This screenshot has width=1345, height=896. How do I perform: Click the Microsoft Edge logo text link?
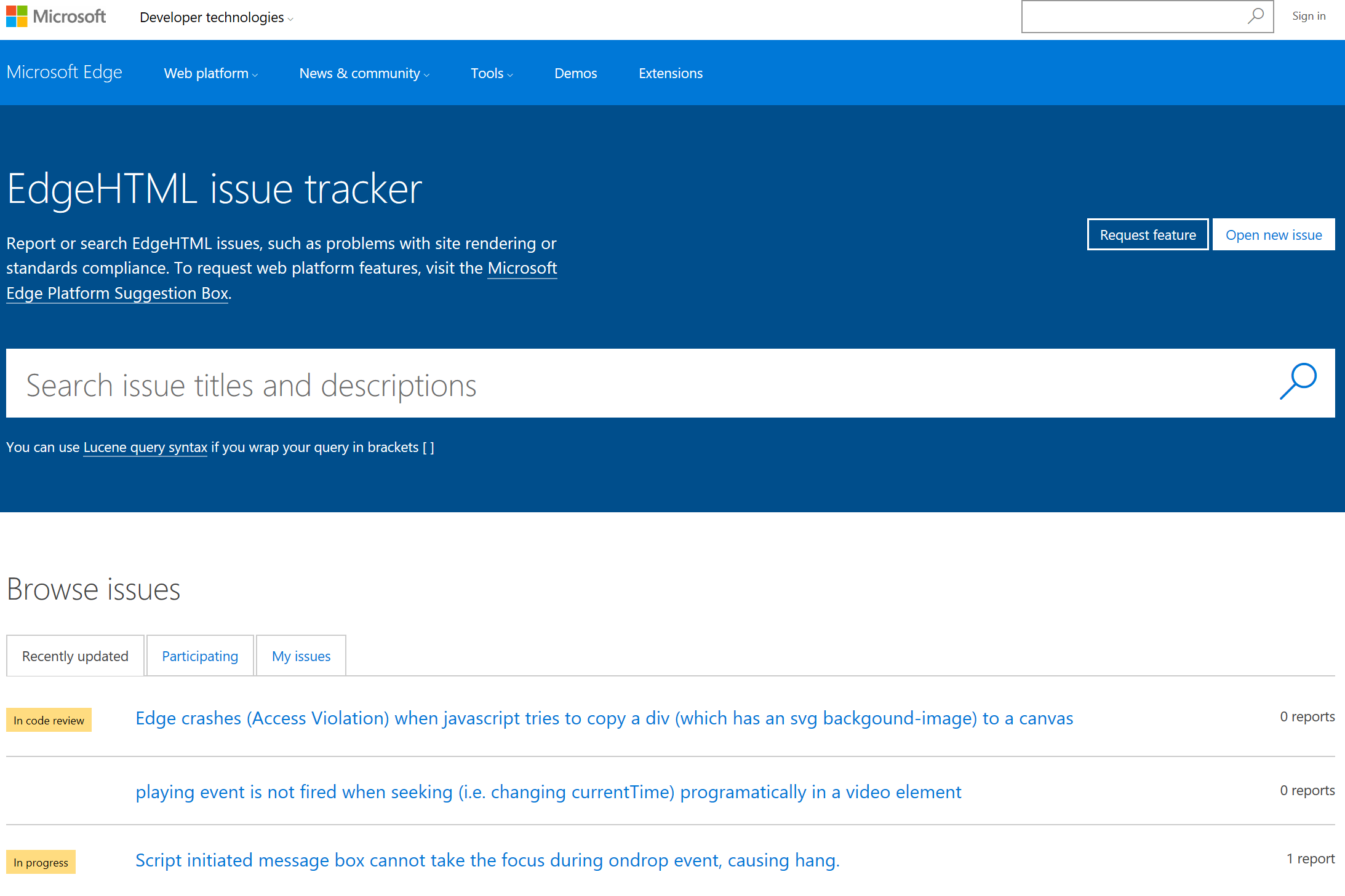(x=63, y=71)
